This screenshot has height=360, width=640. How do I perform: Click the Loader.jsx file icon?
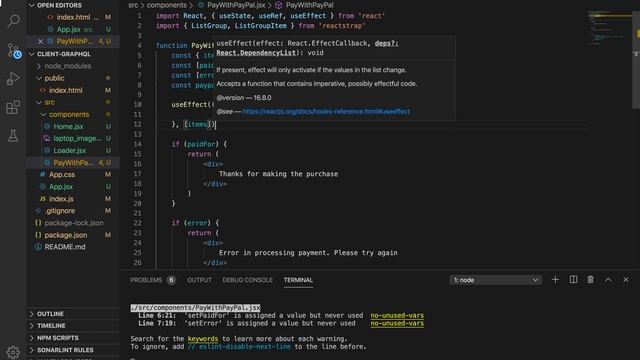(47, 151)
